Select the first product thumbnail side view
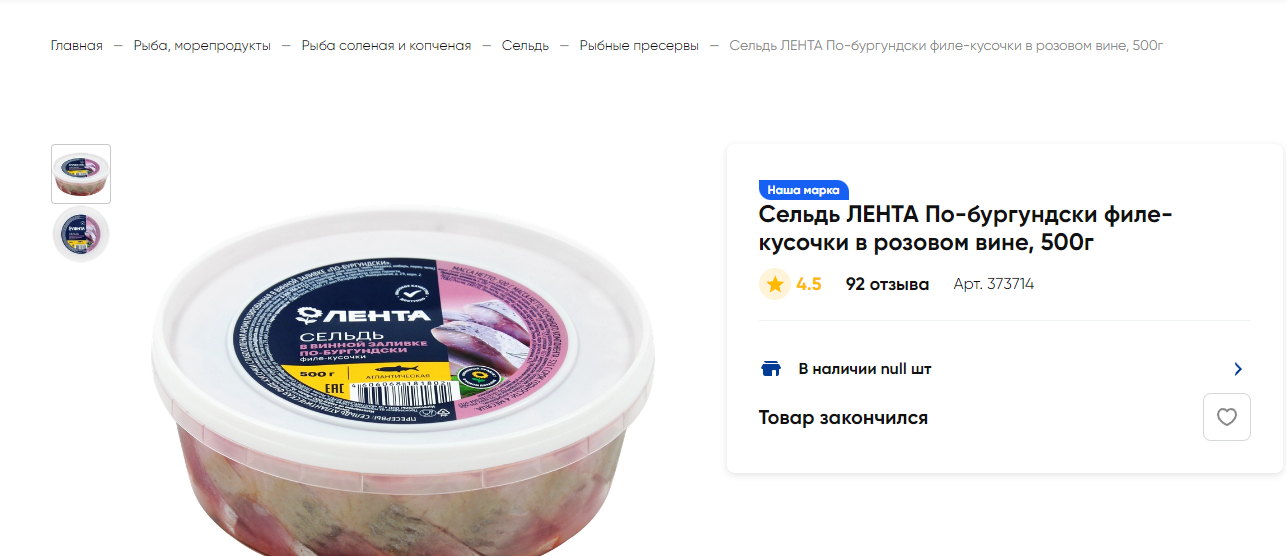The image size is (1287, 556). (x=81, y=174)
